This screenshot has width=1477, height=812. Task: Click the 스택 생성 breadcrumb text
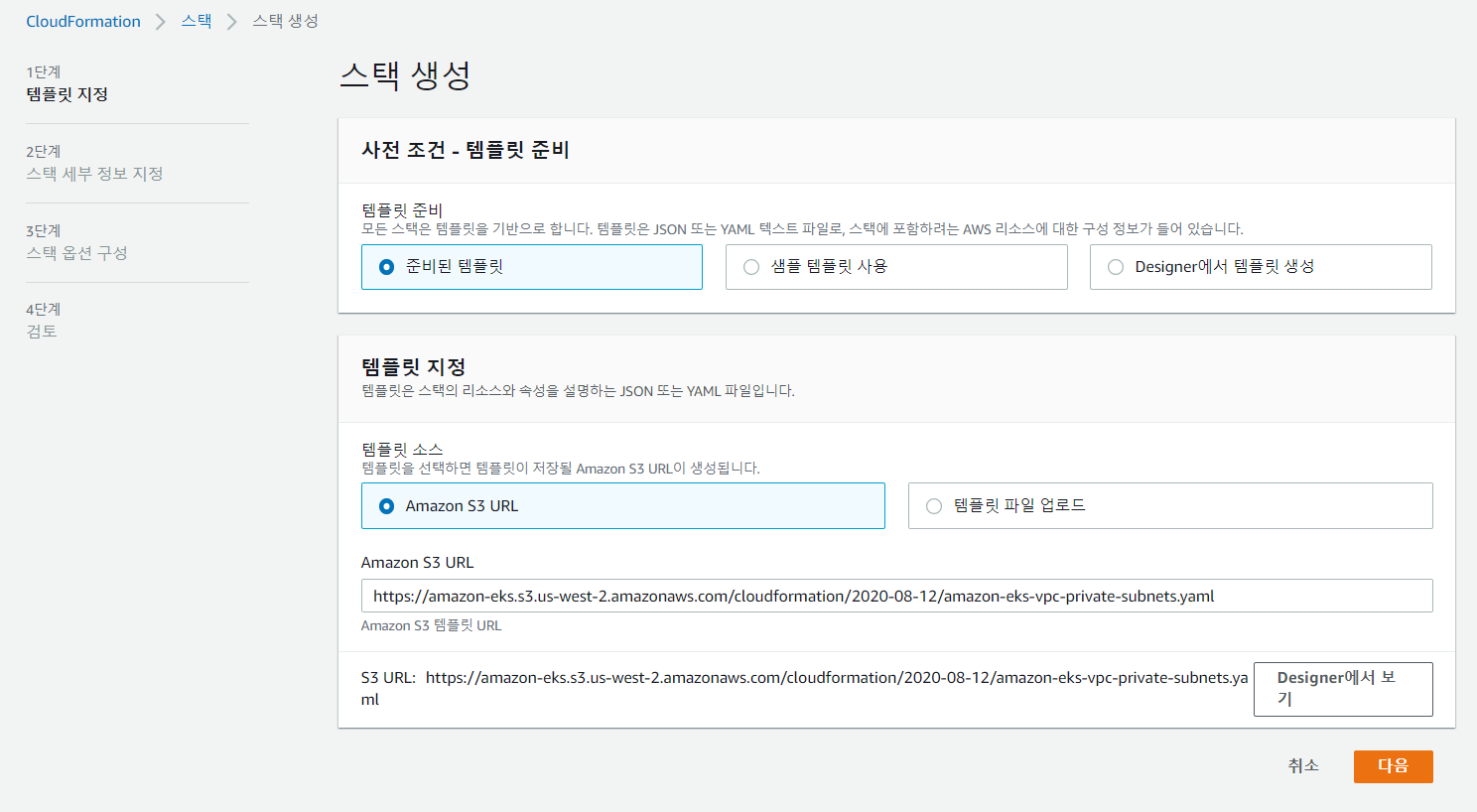(x=285, y=21)
